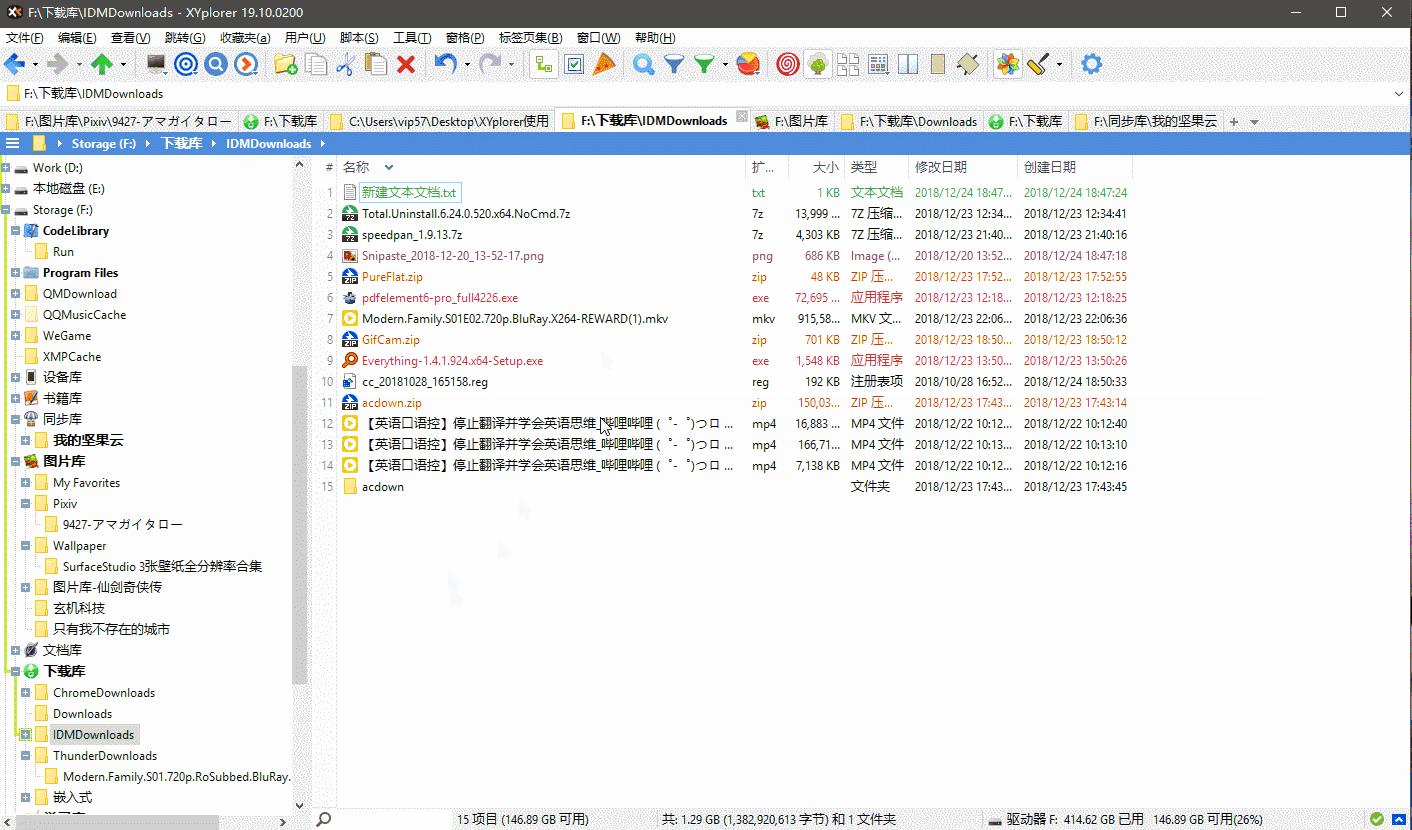Click PureFlat.zip in the file list

coord(391,277)
